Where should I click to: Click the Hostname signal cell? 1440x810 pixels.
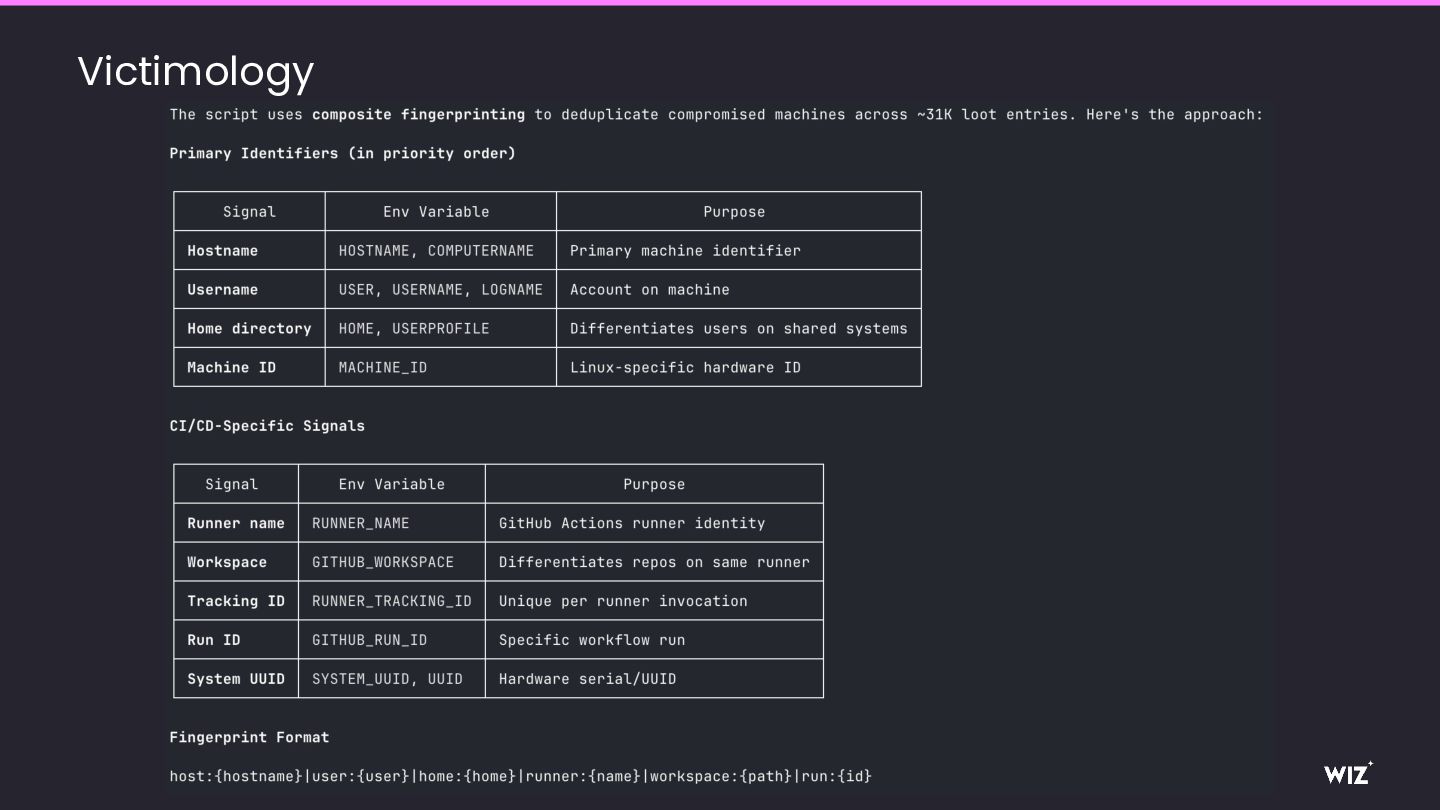[223, 251]
